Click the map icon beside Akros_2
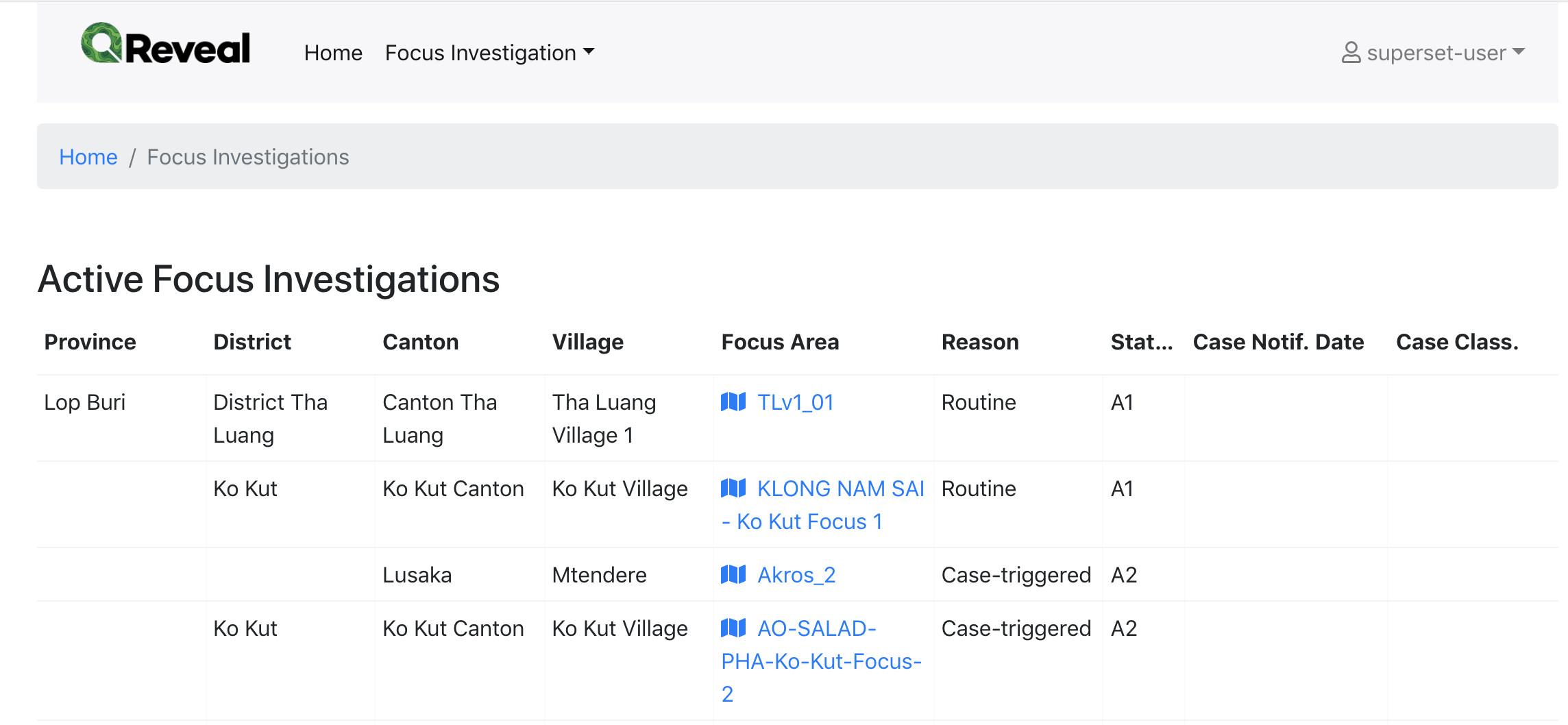Image resolution: width=1568 pixels, height=725 pixels. [734, 575]
